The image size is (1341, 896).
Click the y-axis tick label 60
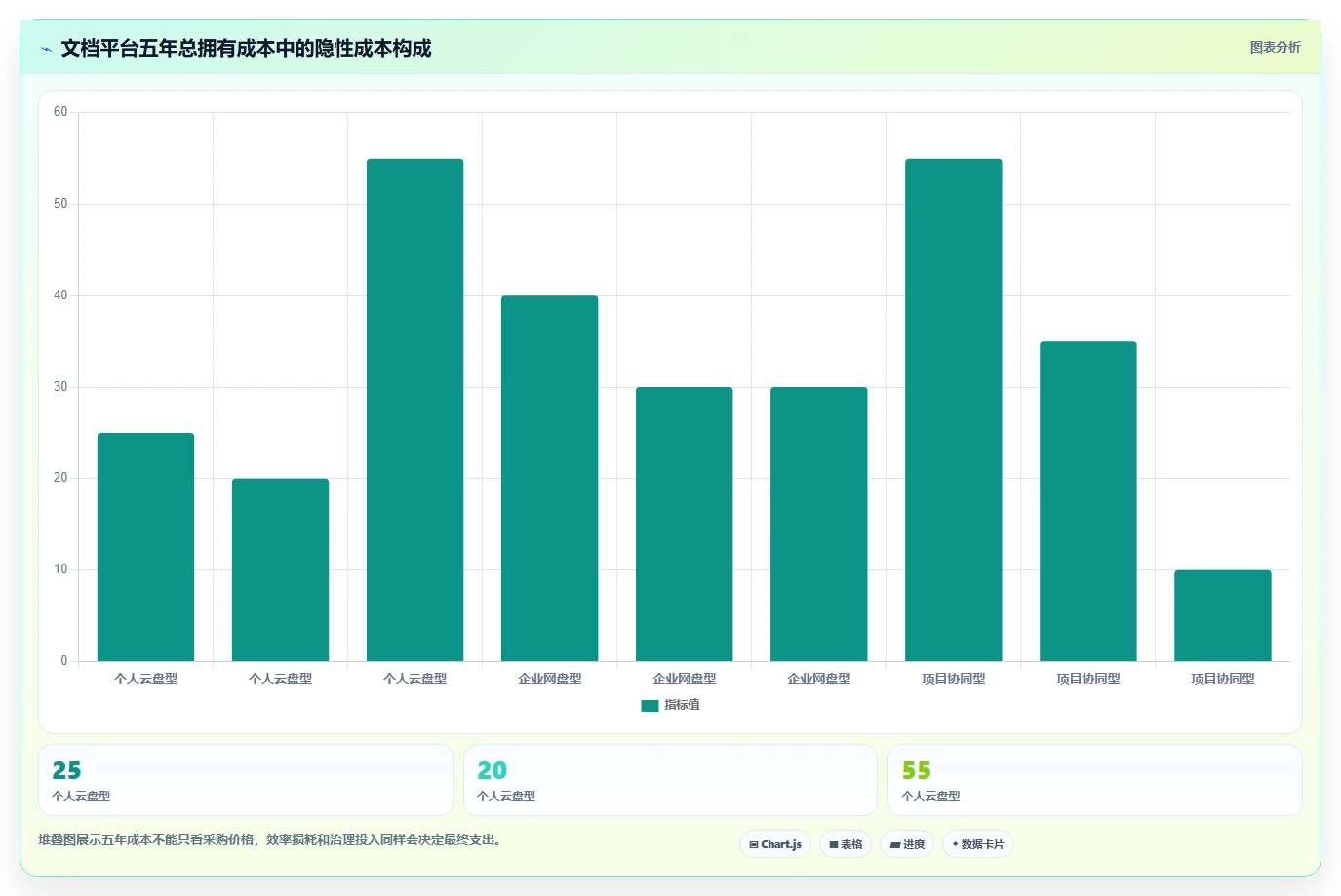(60, 112)
